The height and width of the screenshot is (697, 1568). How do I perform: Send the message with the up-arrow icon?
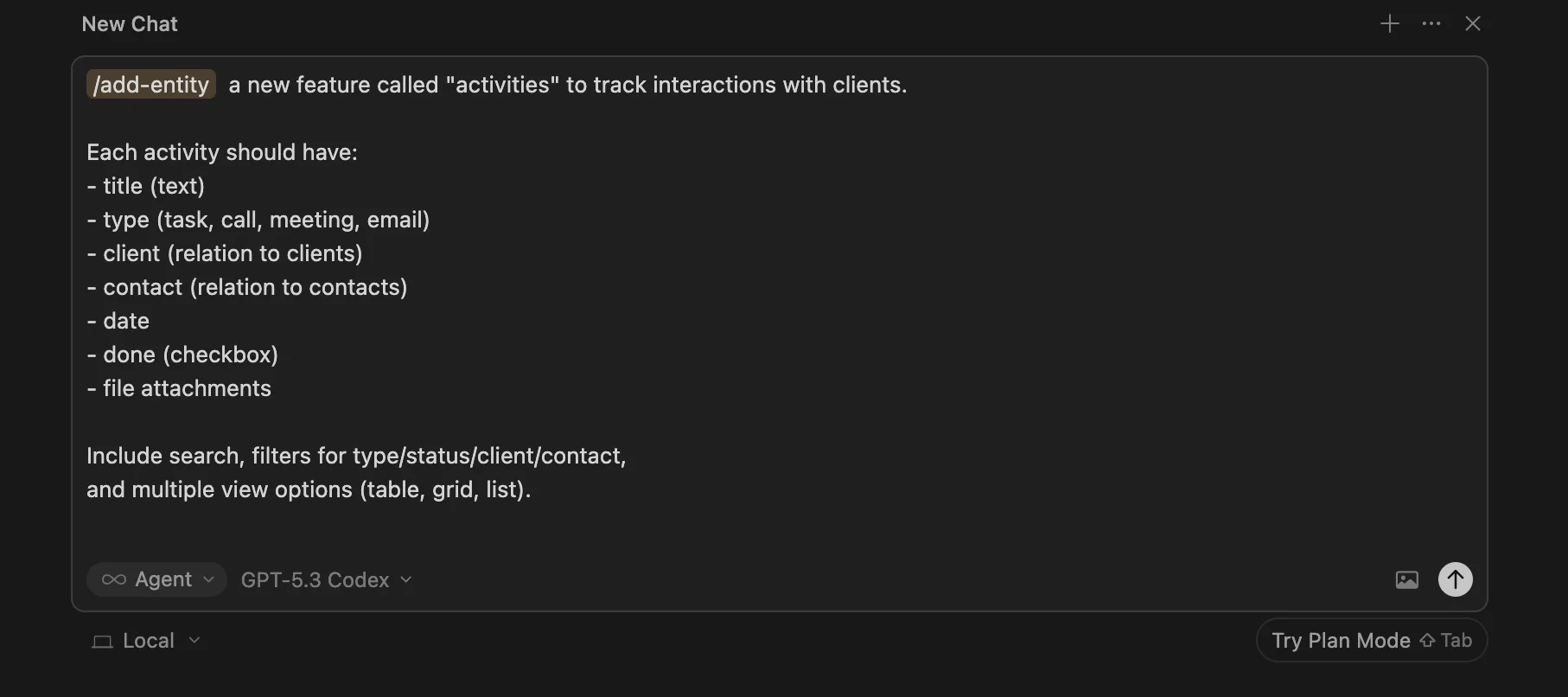point(1455,579)
